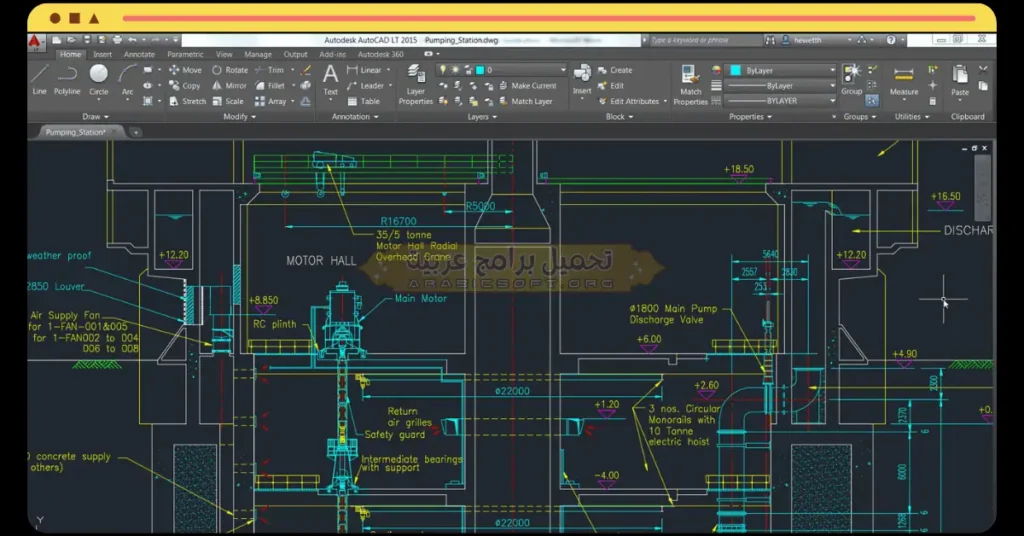
Task: Switch to the Output ribbon tab
Action: [295, 54]
